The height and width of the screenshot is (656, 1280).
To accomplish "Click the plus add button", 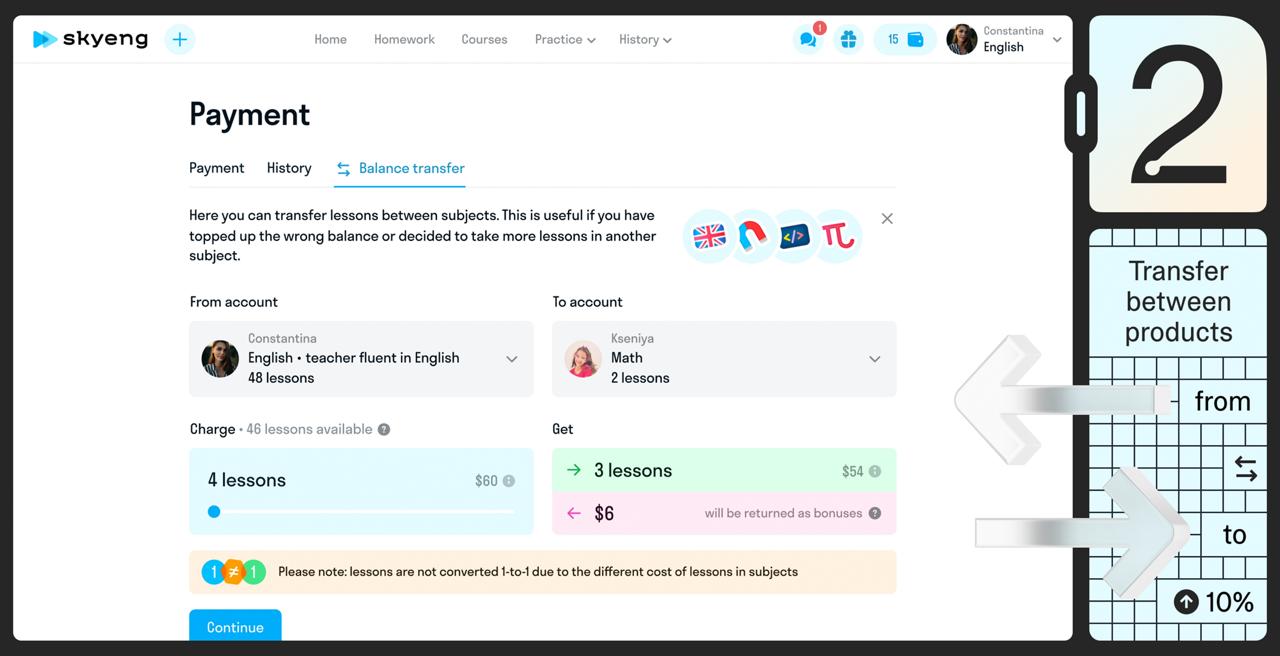I will (x=180, y=39).
